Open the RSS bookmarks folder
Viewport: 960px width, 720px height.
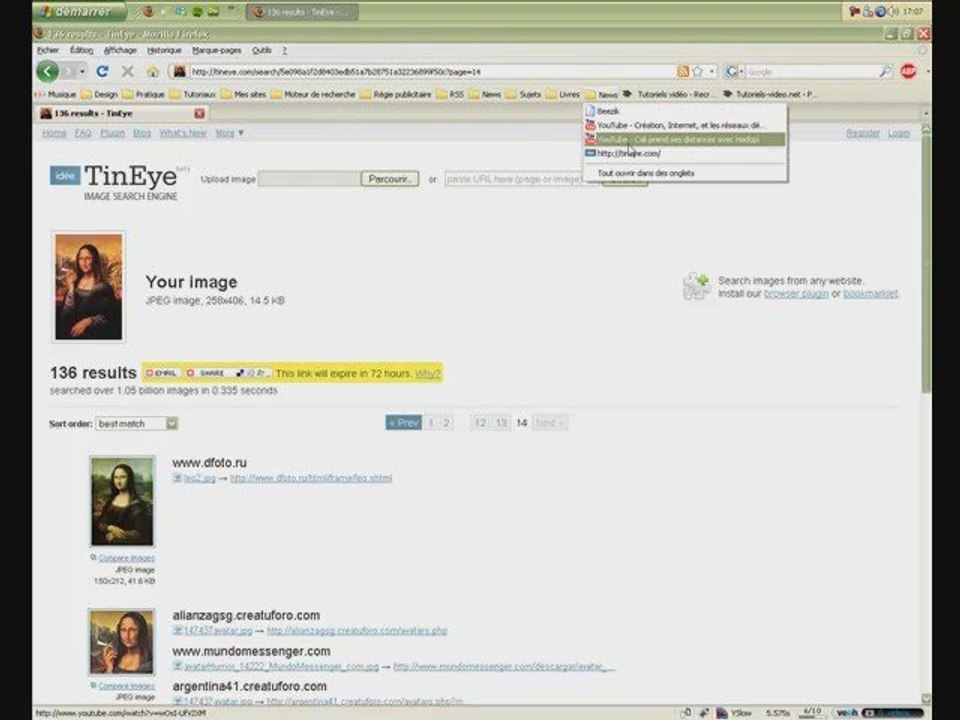(x=451, y=94)
